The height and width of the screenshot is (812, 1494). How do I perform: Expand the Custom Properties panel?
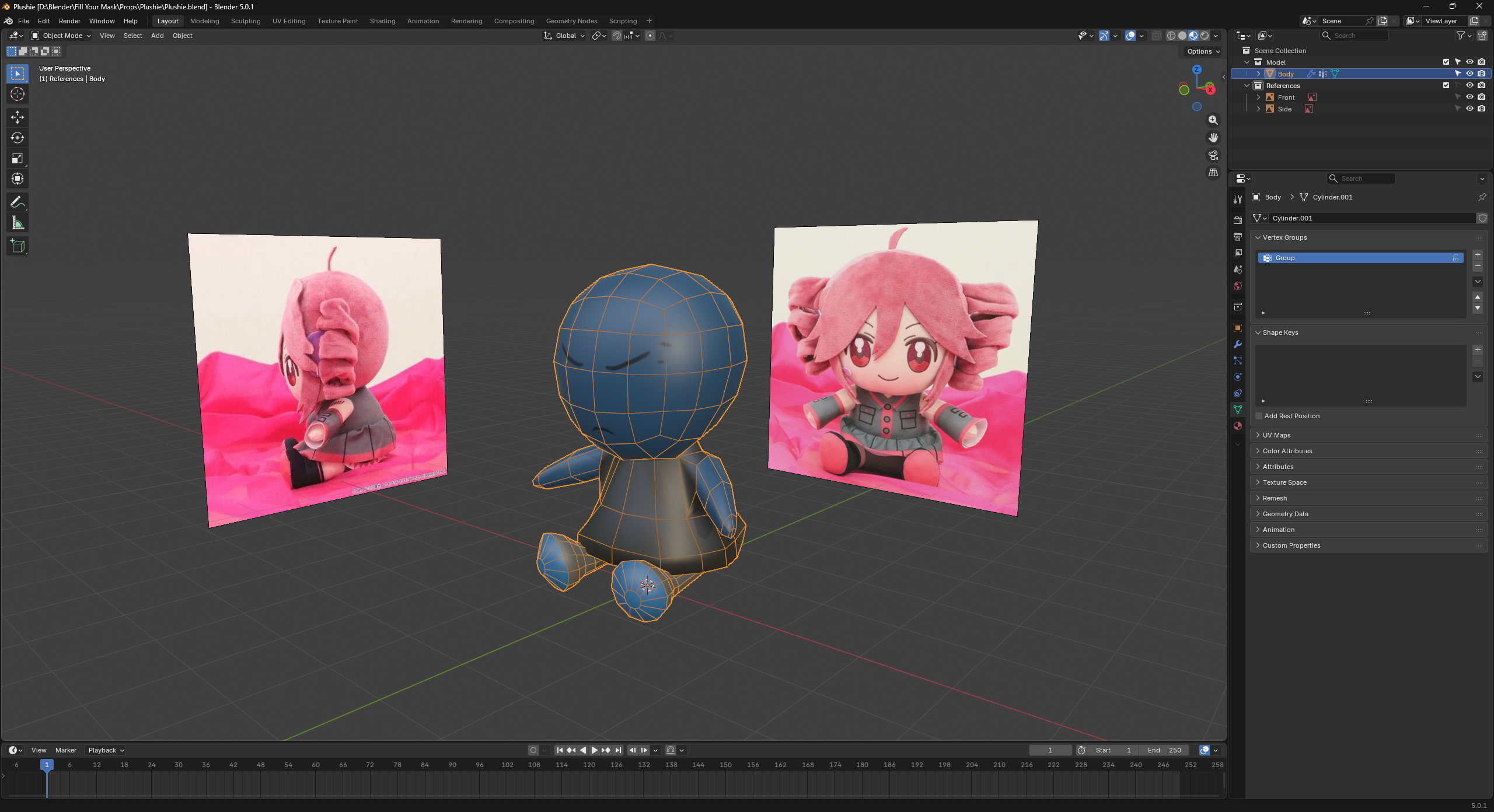tap(1367, 545)
